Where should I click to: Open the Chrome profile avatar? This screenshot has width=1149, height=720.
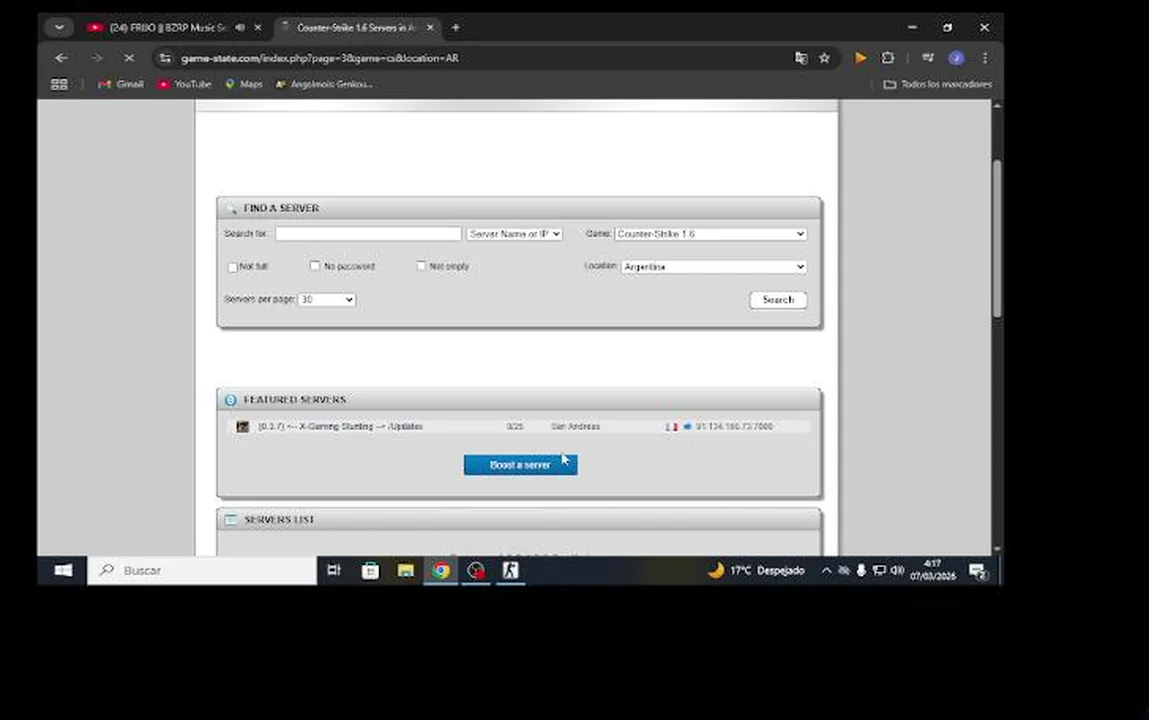[956, 58]
